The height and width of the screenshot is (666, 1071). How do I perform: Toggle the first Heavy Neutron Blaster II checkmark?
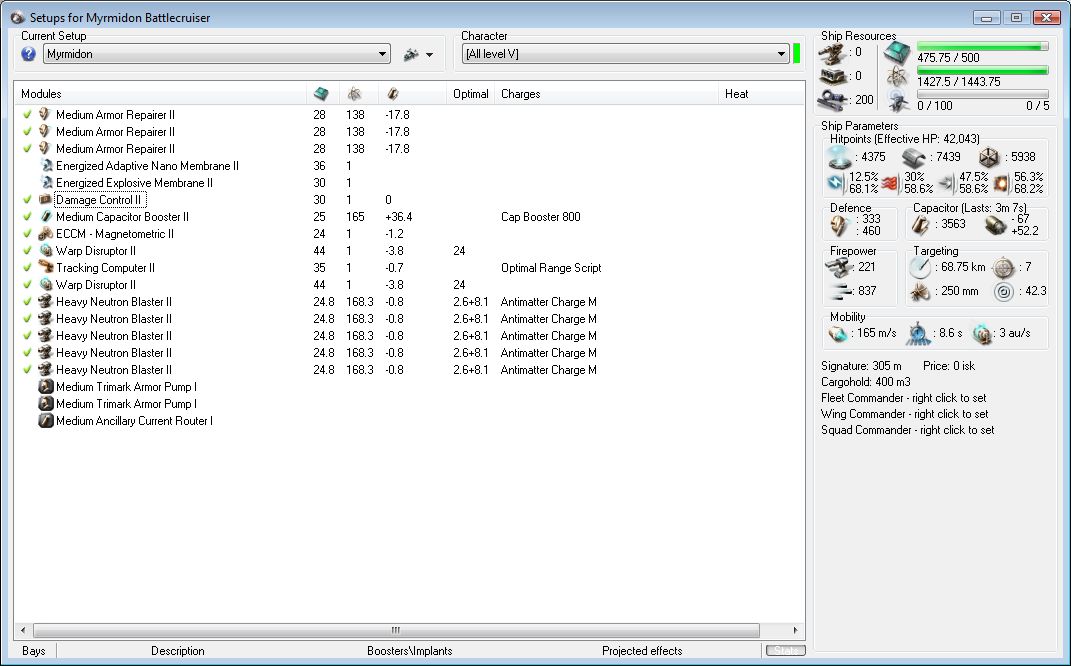pyautogui.click(x=27, y=301)
